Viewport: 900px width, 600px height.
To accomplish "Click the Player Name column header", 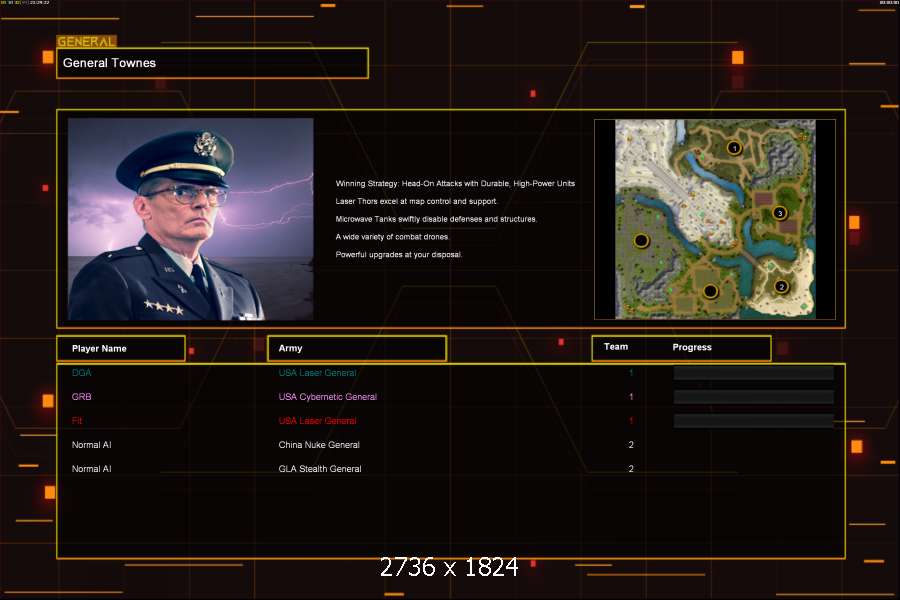I will 121,349.
